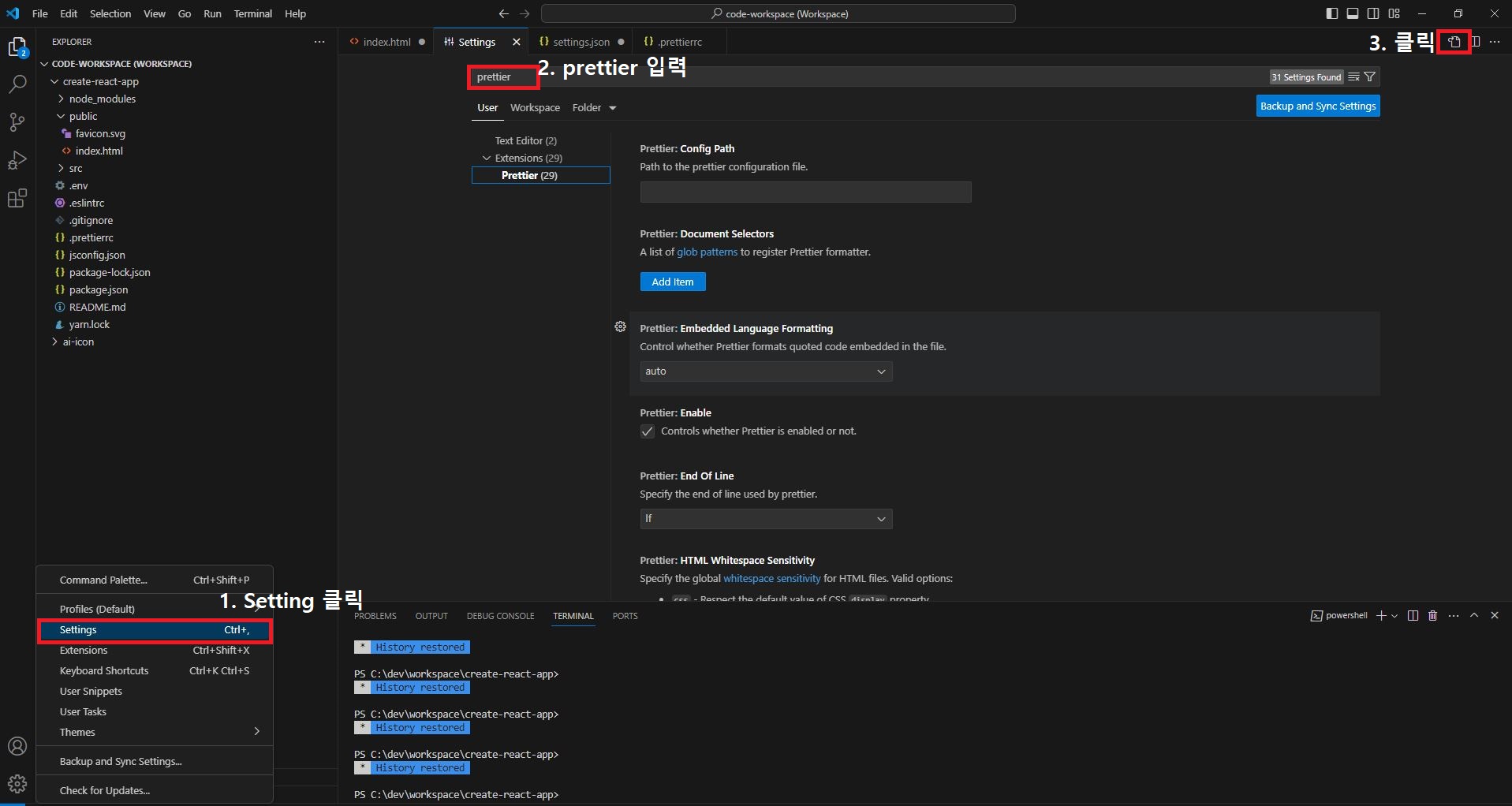Toggle panel layout icon in title bar

1353,13
